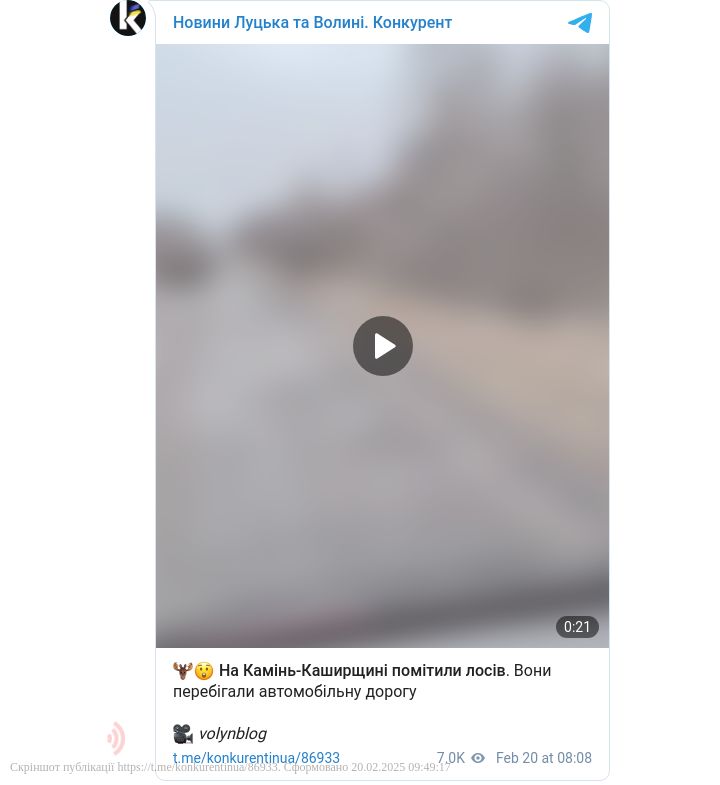Click the bold caption about лосів
720x785 pixels.
tap(363, 670)
